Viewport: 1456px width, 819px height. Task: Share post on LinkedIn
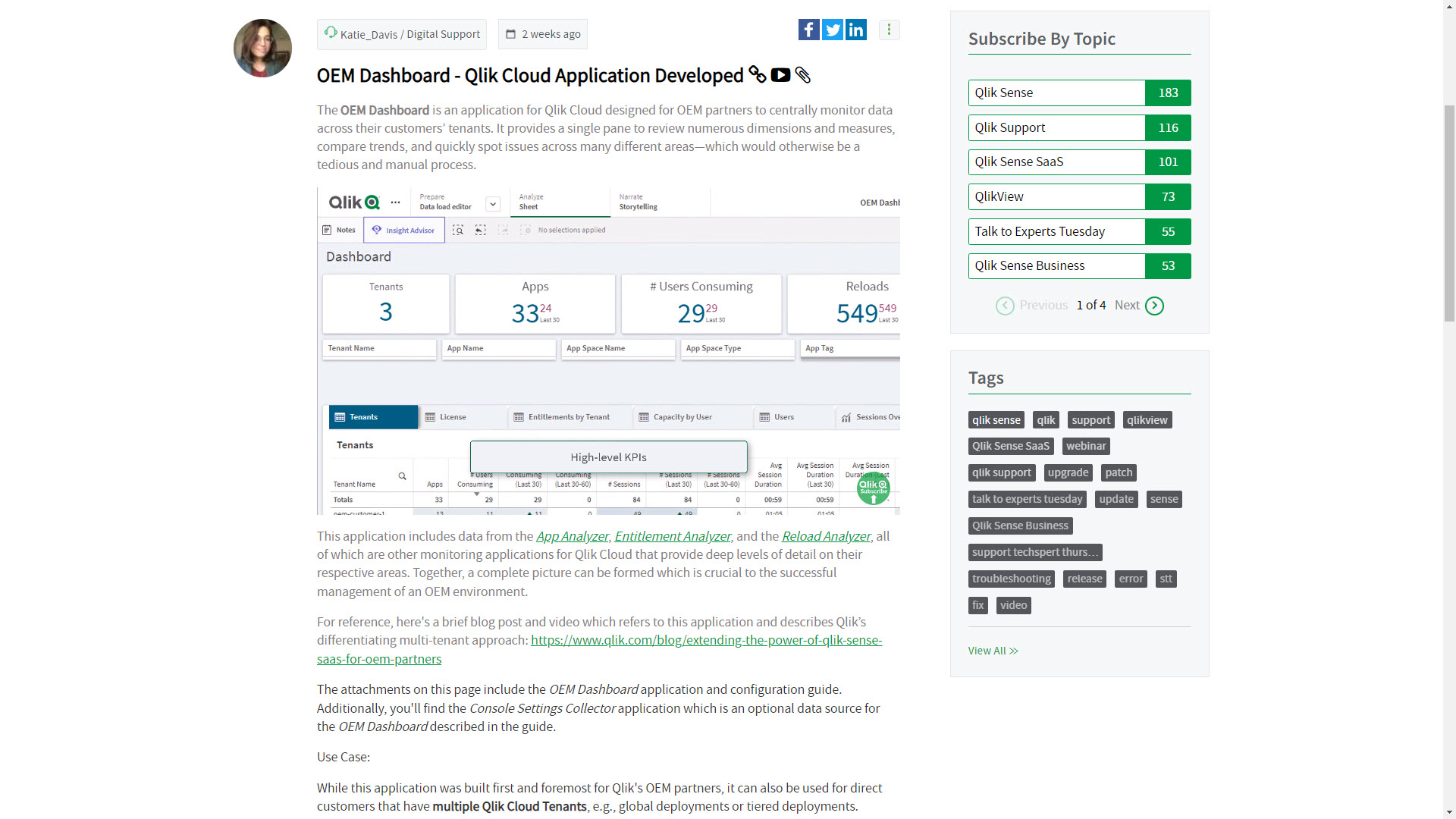click(x=856, y=30)
